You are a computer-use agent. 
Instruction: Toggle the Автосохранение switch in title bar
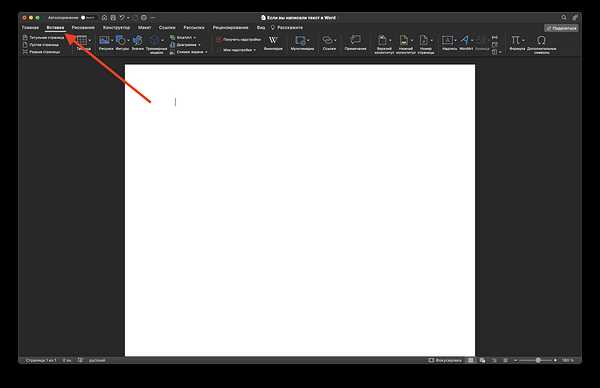(x=88, y=18)
